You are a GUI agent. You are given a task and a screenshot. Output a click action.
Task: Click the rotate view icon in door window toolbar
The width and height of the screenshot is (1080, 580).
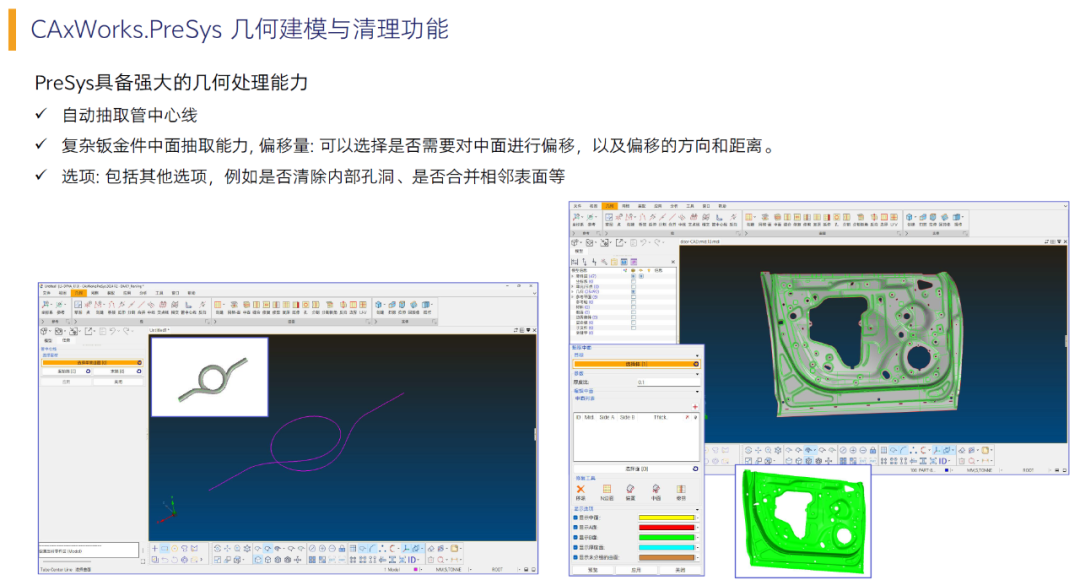(748, 450)
